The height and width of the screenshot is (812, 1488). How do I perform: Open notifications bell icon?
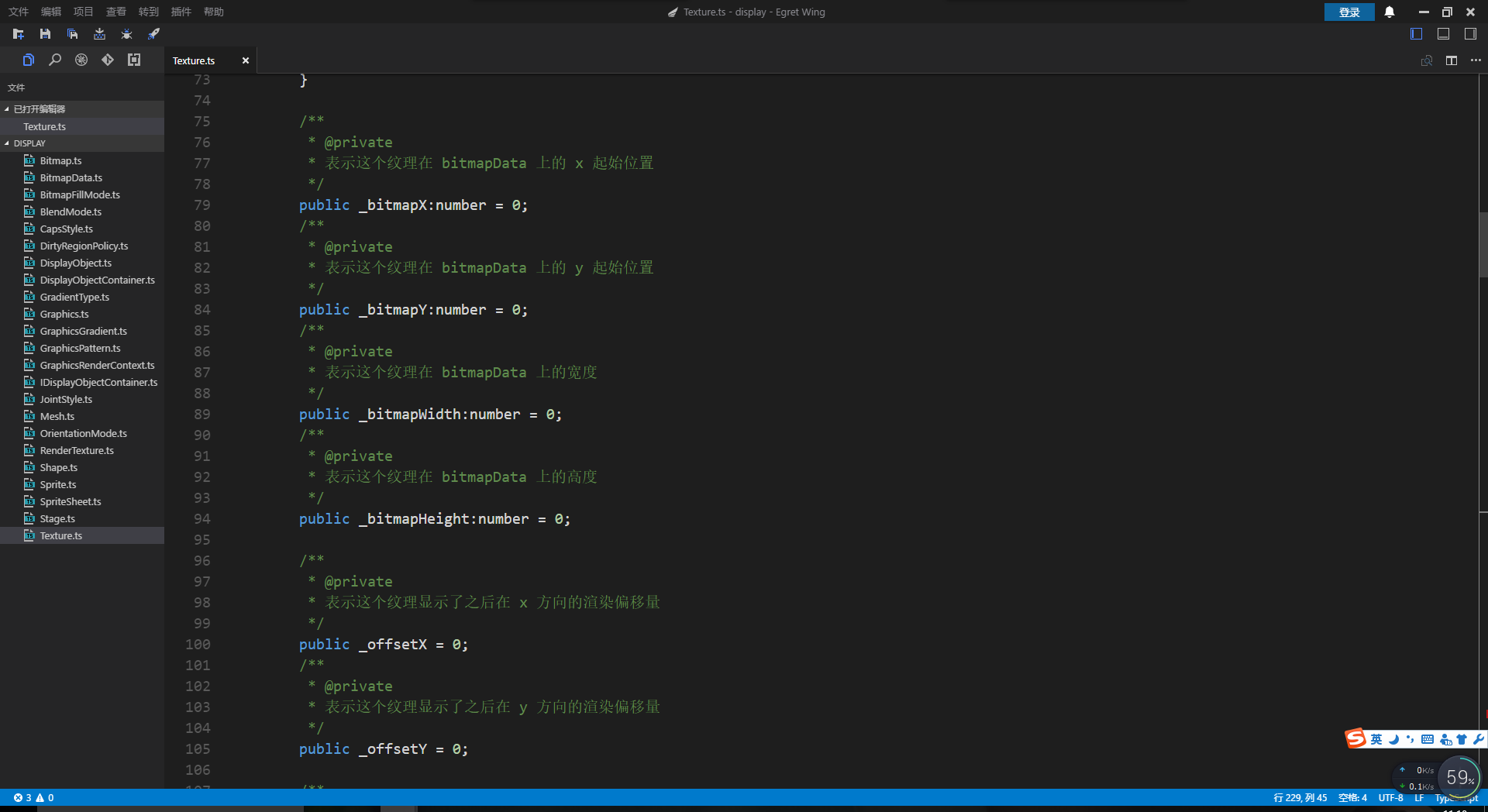1390,12
